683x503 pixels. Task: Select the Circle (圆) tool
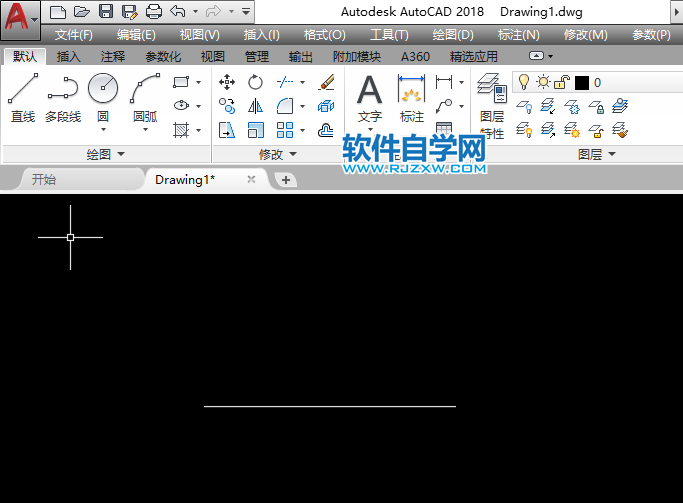click(103, 98)
